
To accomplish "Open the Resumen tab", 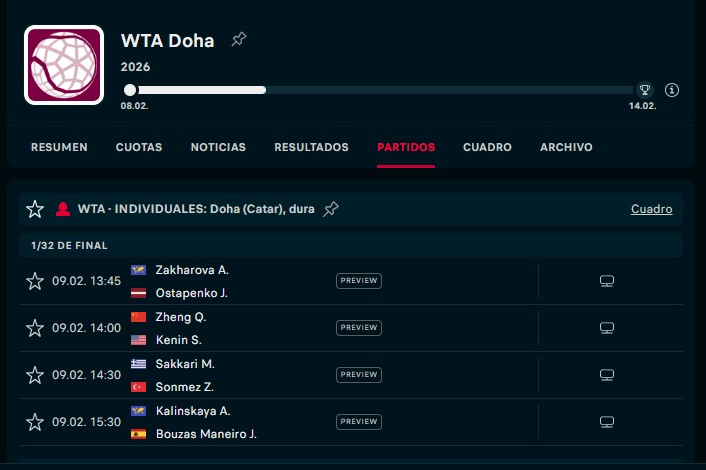I will tap(59, 147).
